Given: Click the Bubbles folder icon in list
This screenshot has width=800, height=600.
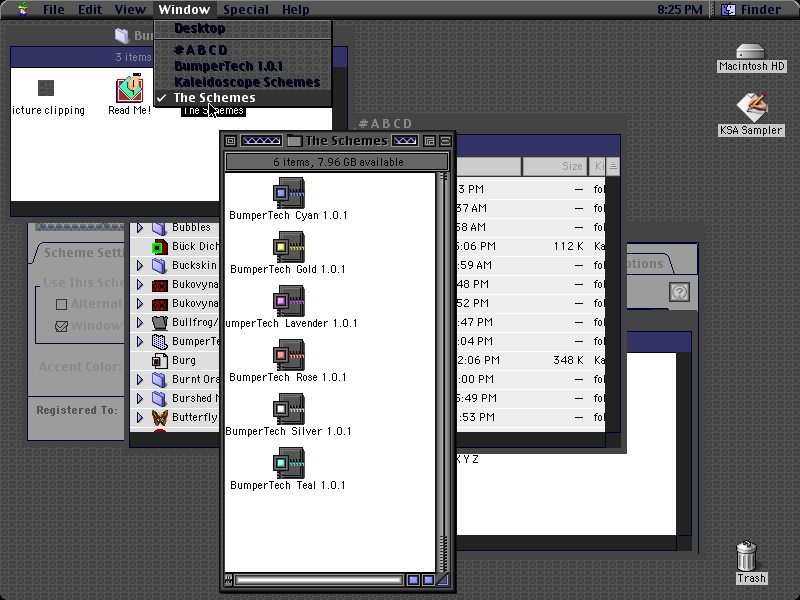Looking at the screenshot, I should point(159,228).
